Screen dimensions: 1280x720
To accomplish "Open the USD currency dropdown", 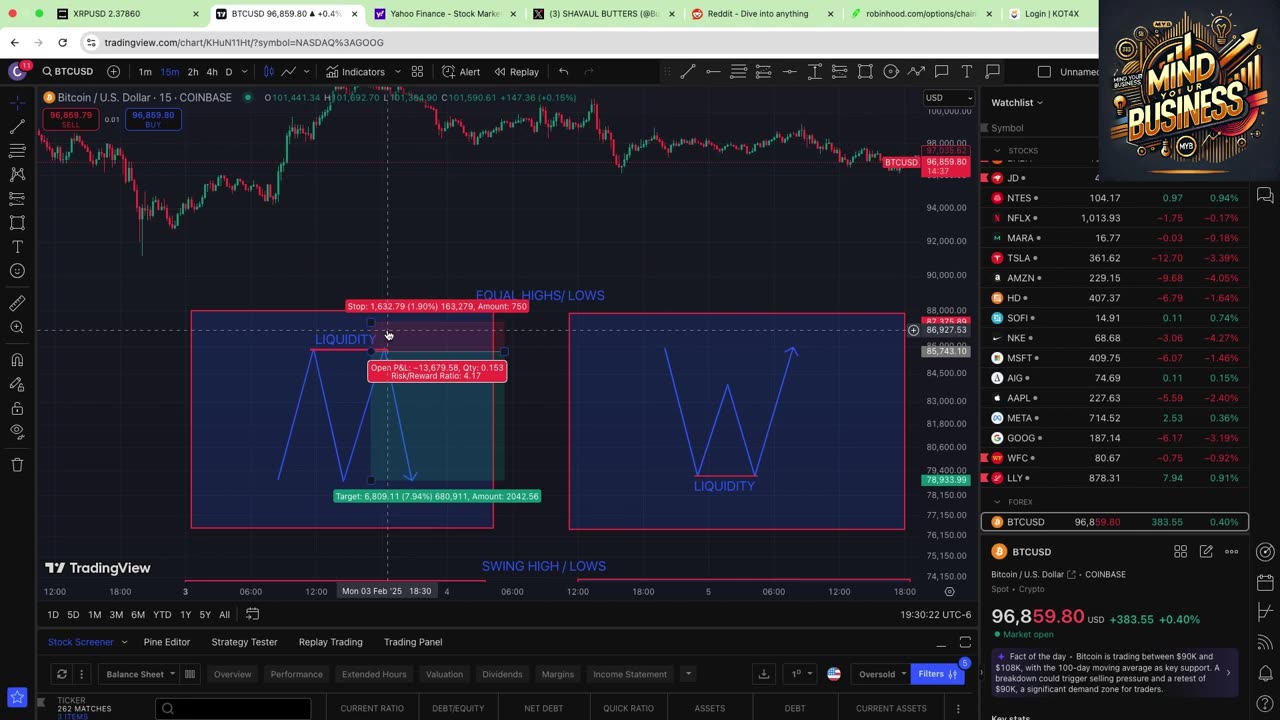I will point(948,98).
